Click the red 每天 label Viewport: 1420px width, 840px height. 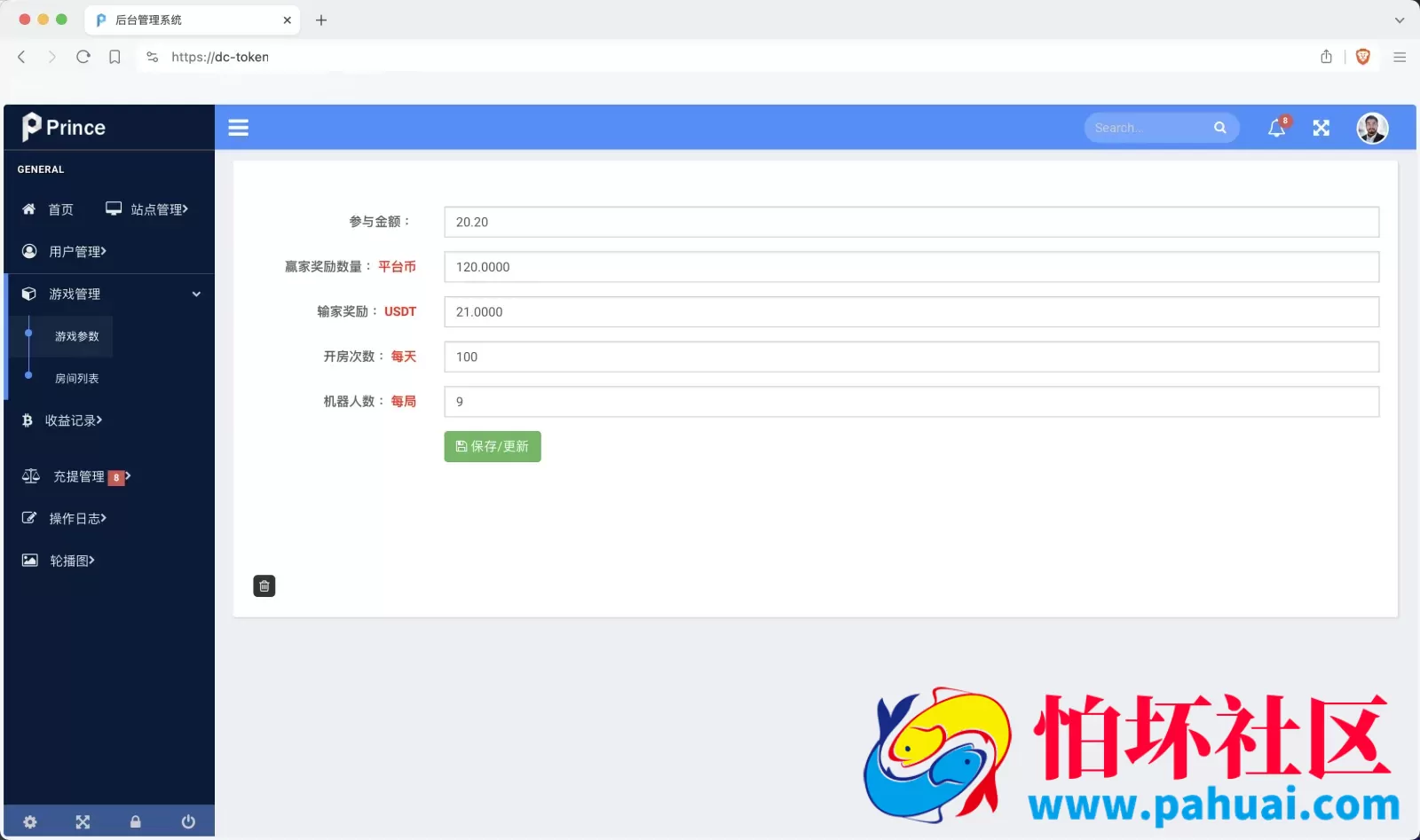[x=404, y=357]
